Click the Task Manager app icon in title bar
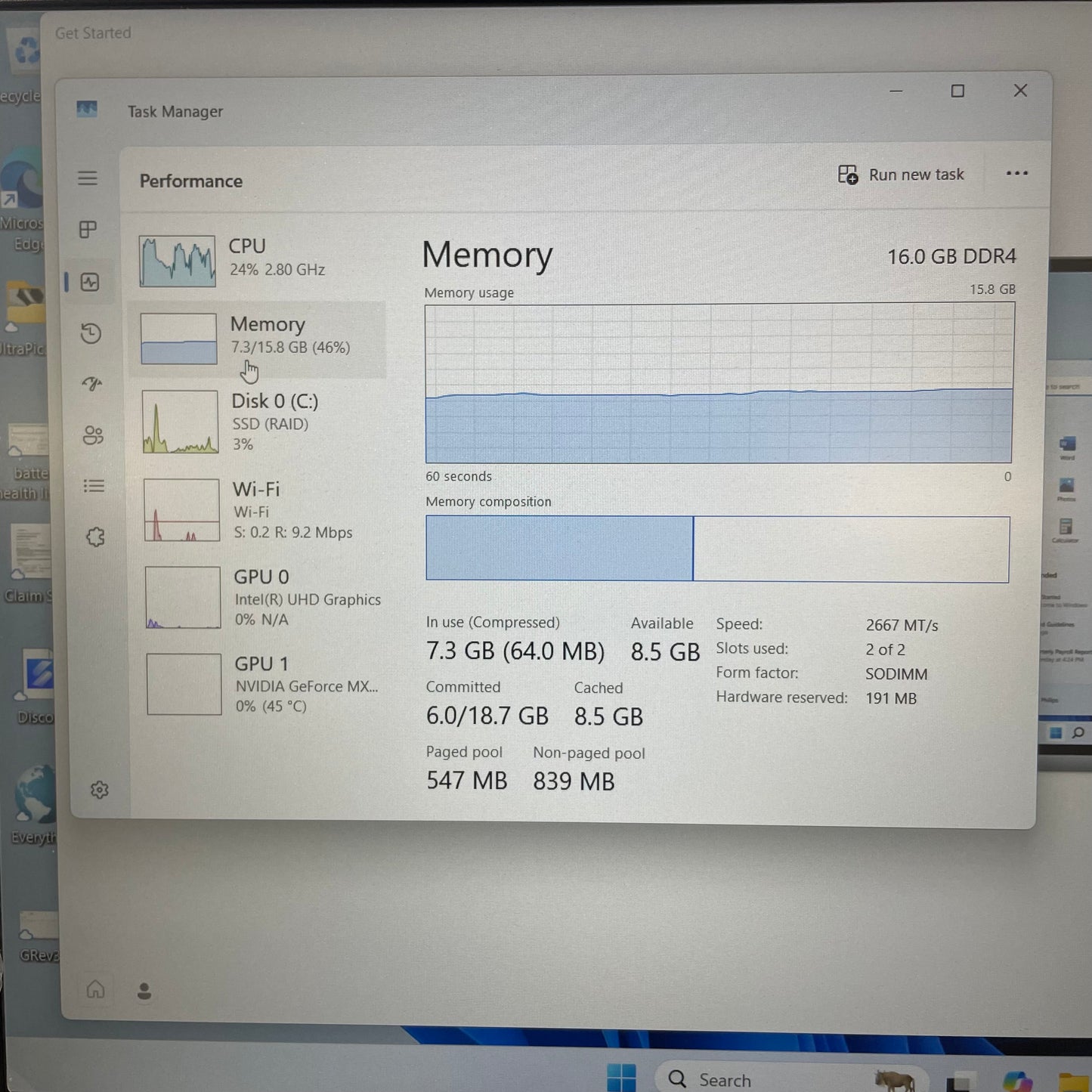1092x1092 pixels. click(87, 110)
